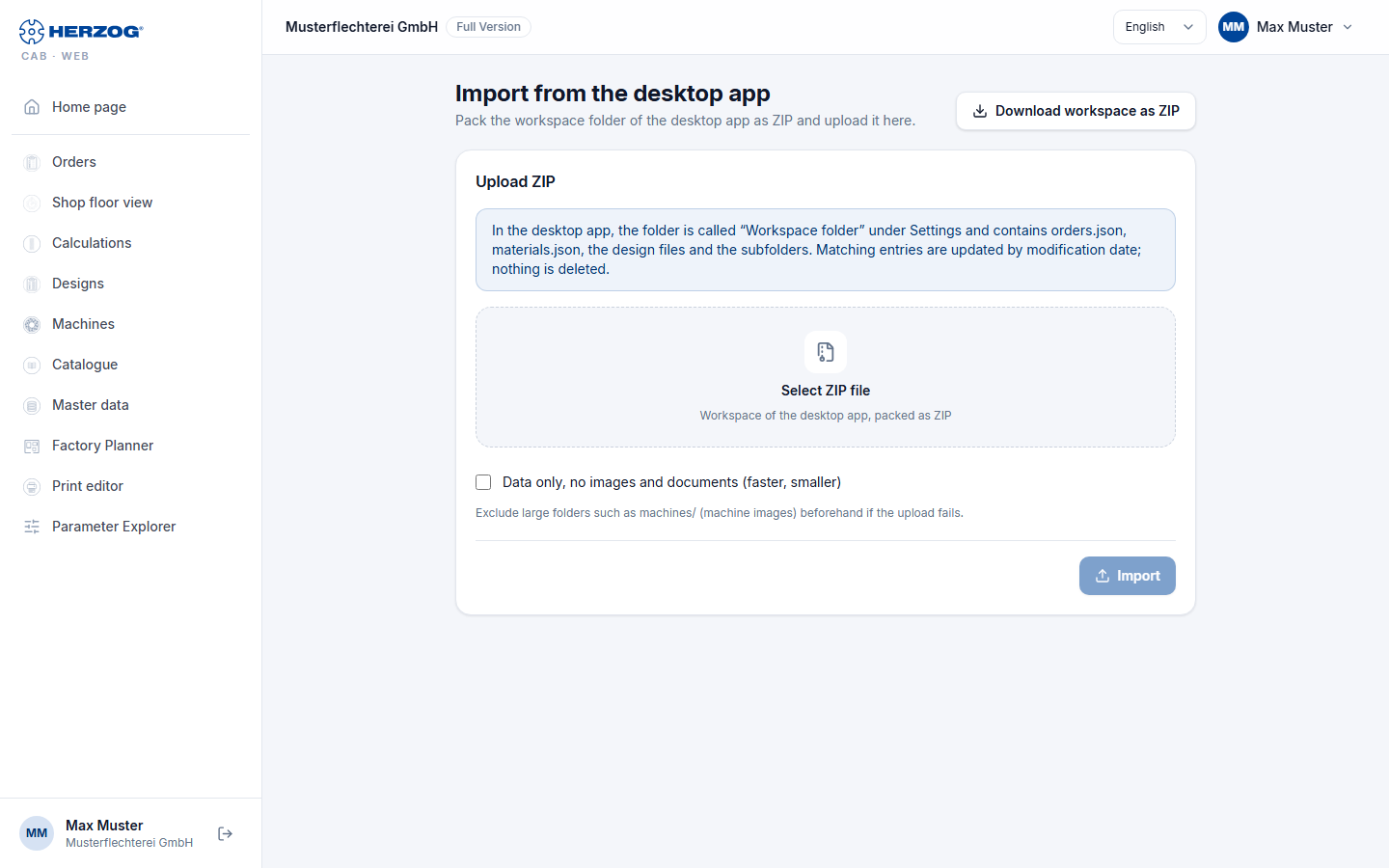The image size is (1389, 868).
Task: Open the English language dropdown
Action: 1159,27
